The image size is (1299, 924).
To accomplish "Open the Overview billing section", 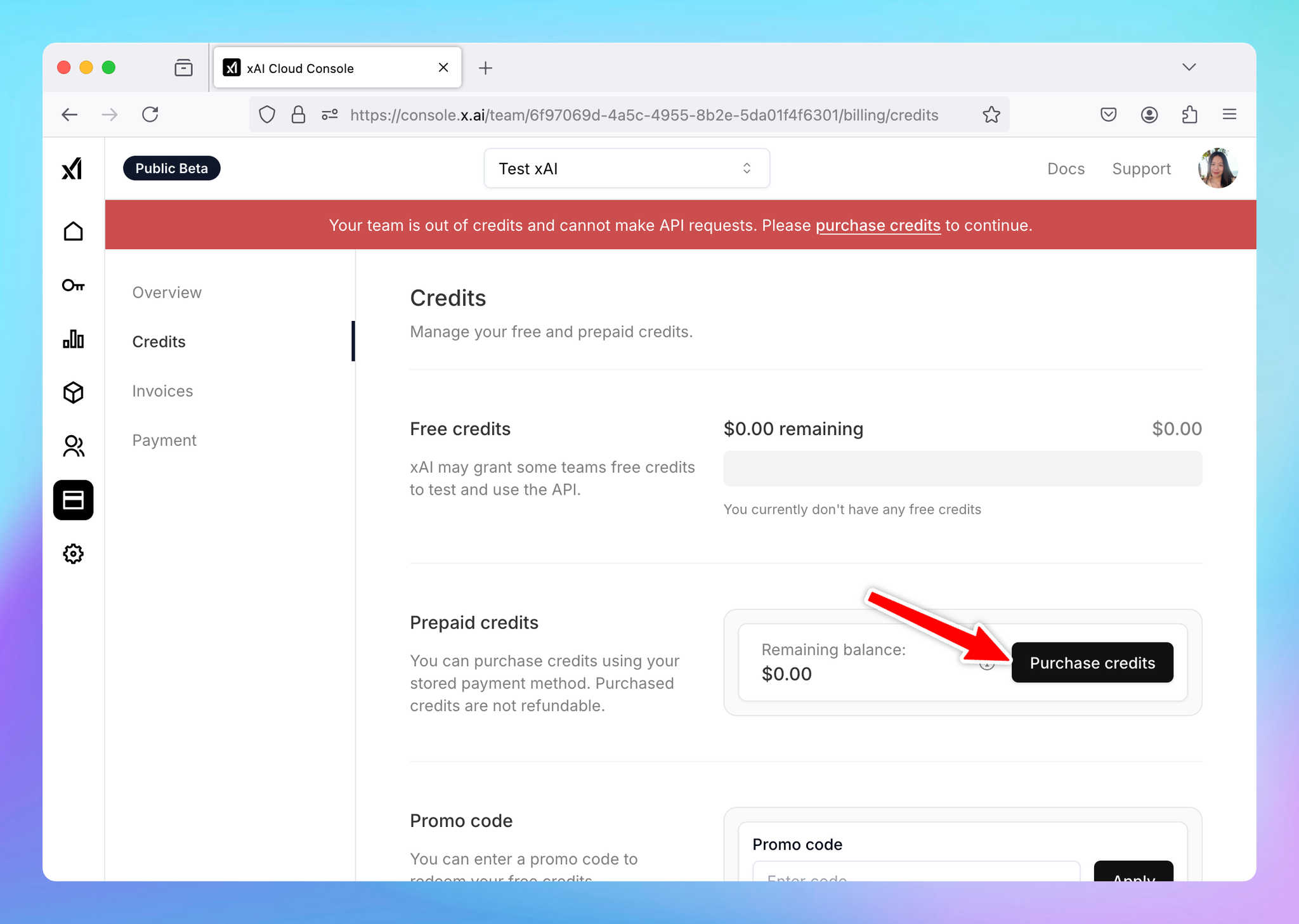I will click(x=167, y=292).
